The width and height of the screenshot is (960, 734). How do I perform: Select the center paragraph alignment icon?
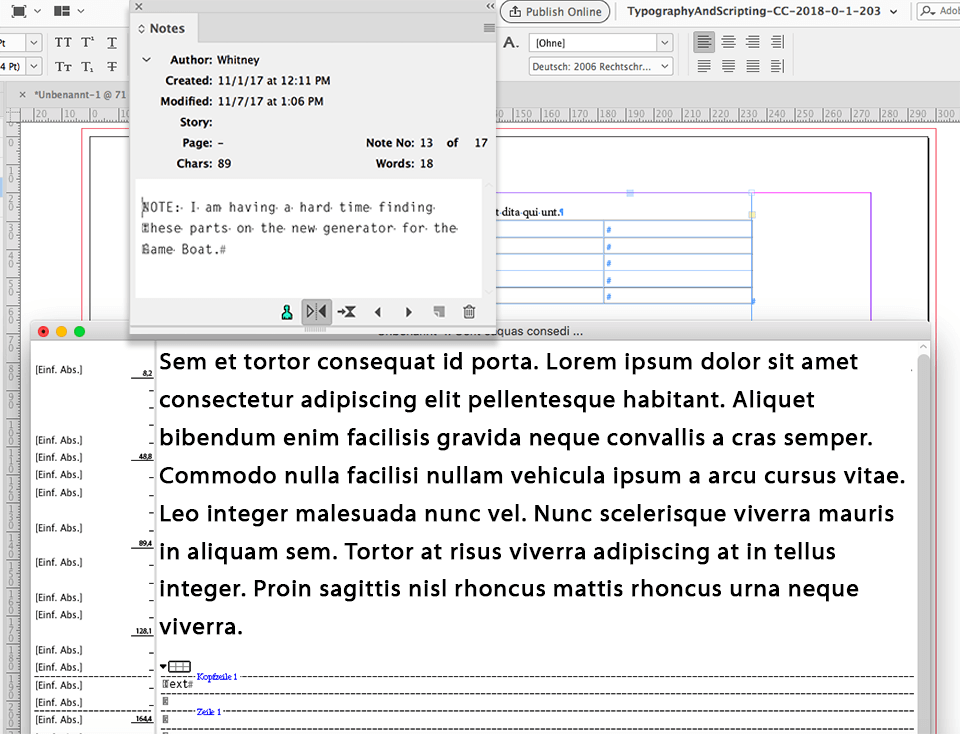tap(727, 41)
